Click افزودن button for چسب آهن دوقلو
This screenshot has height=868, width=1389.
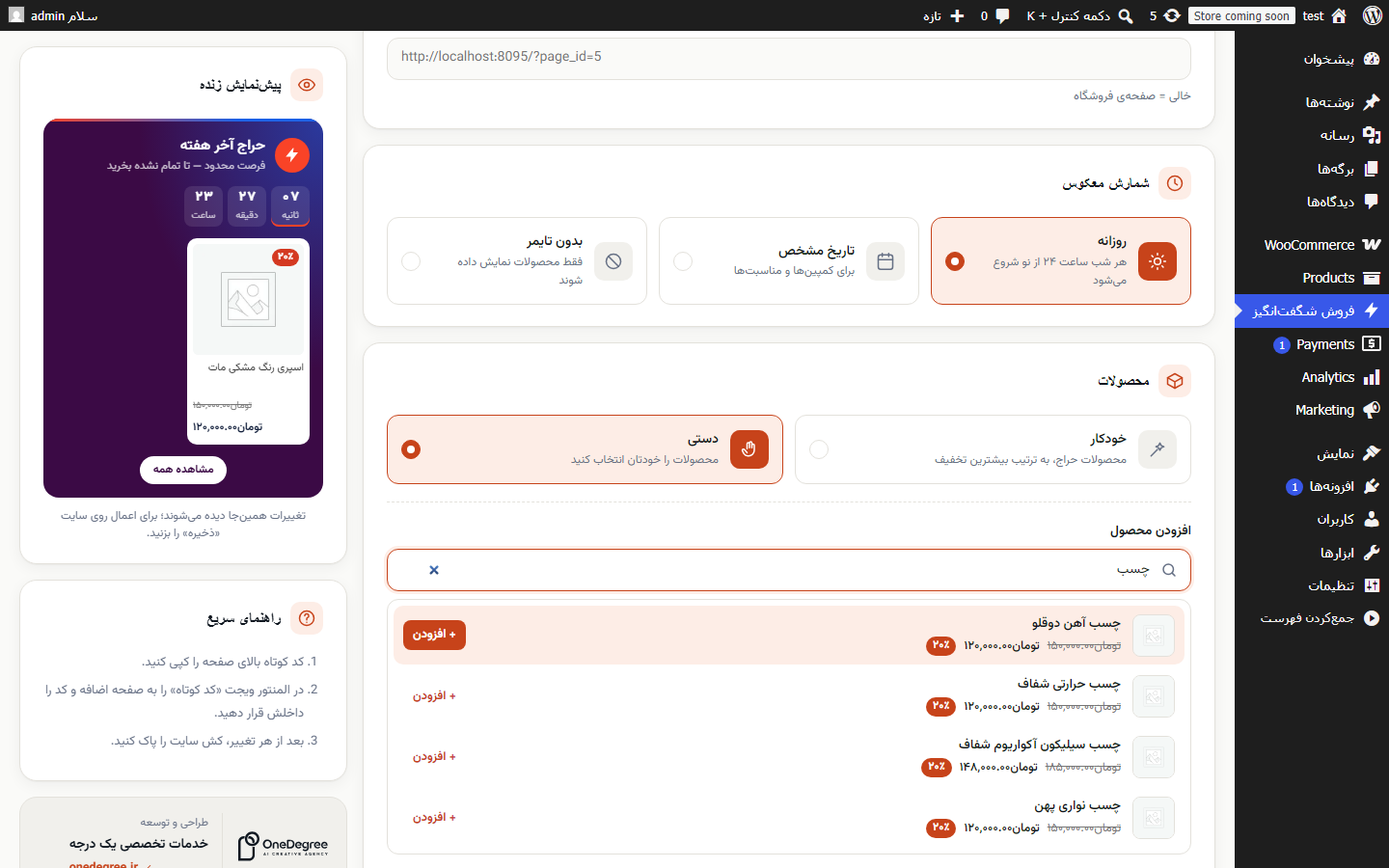[x=434, y=635]
